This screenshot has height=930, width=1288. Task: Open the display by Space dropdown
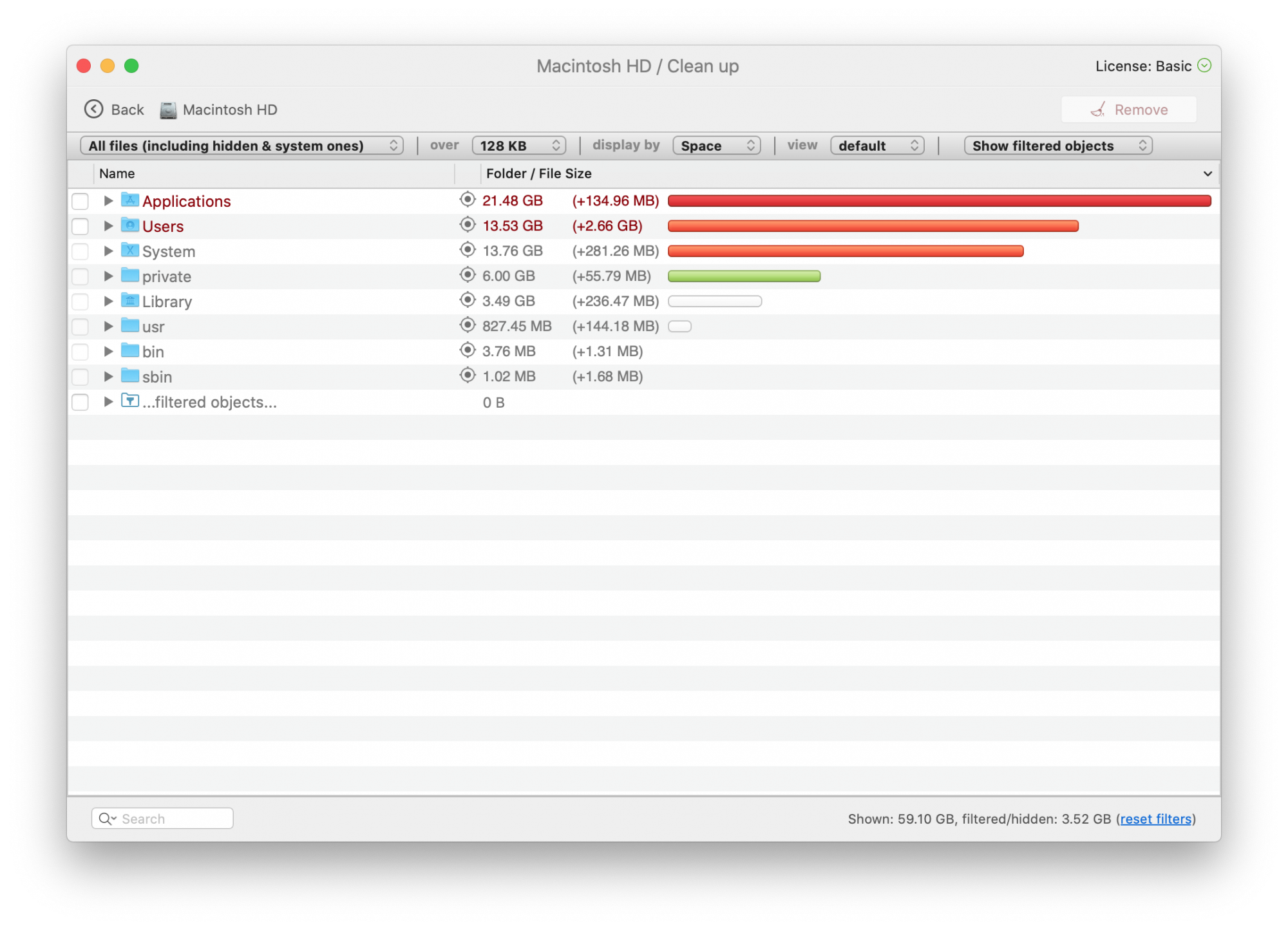point(716,146)
